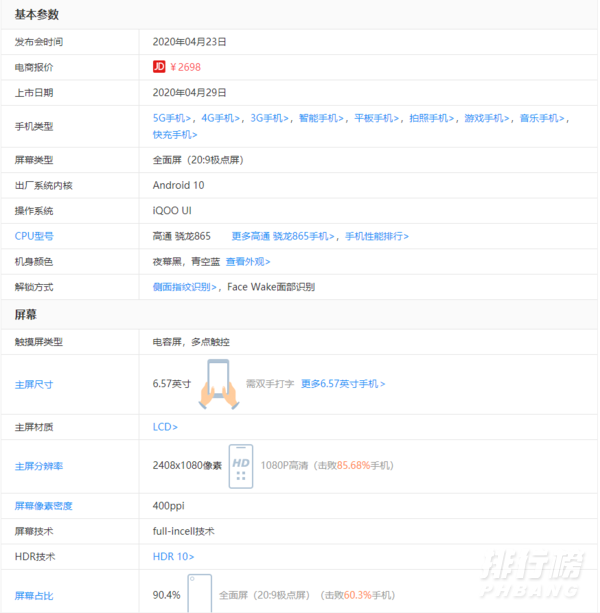This screenshot has width=600, height=613.
Task: Click the screen ratio phone outline icon
Action: [x=200, y=593]
